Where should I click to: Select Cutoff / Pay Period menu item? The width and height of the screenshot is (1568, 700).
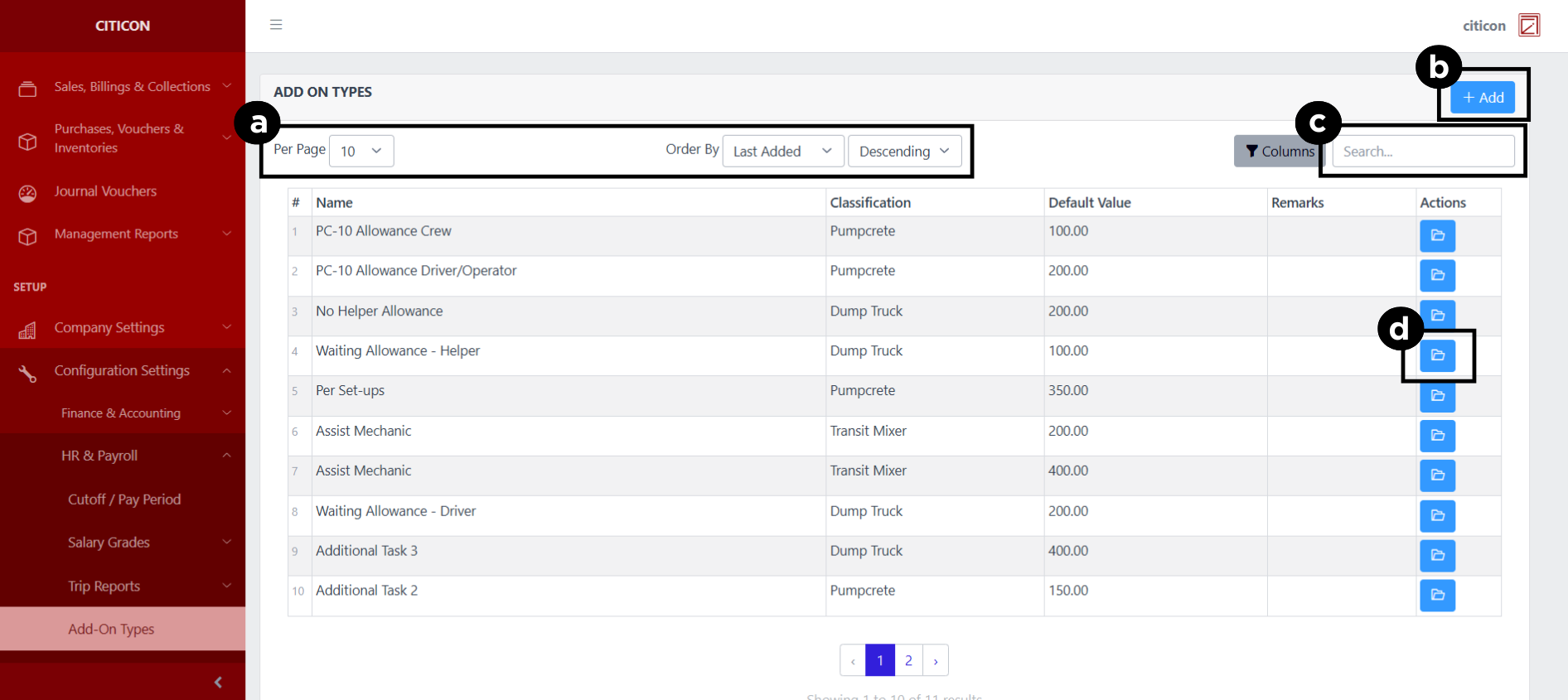pyautogui.click(x=124, y=500)
